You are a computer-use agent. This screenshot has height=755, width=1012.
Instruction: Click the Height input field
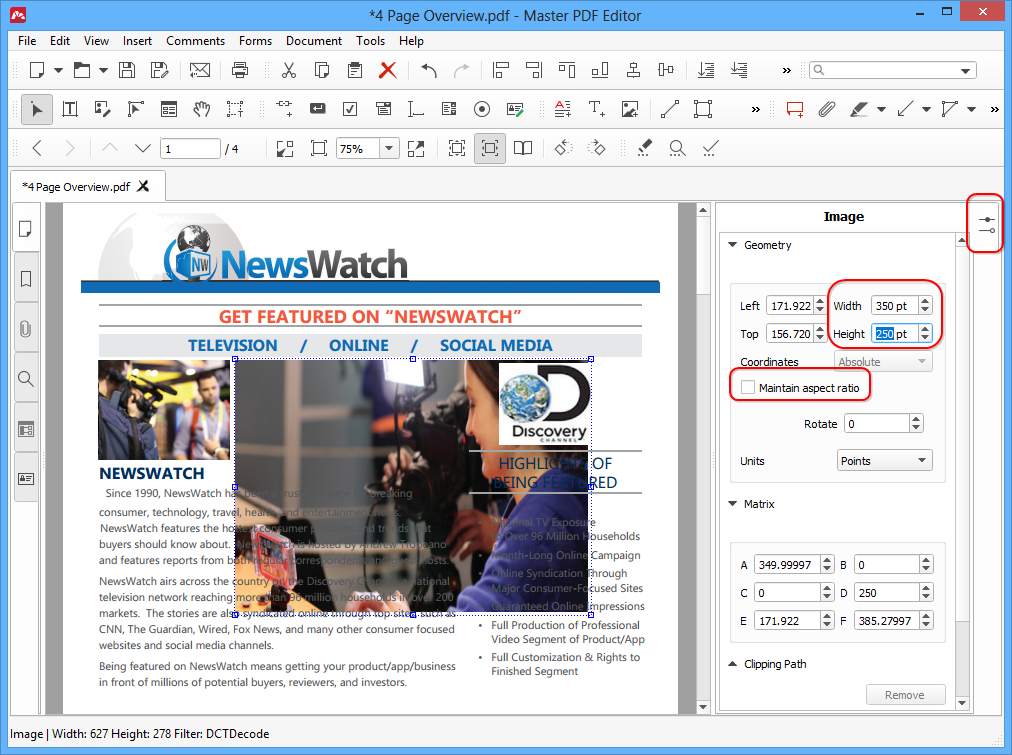click(x=895, y=334)
